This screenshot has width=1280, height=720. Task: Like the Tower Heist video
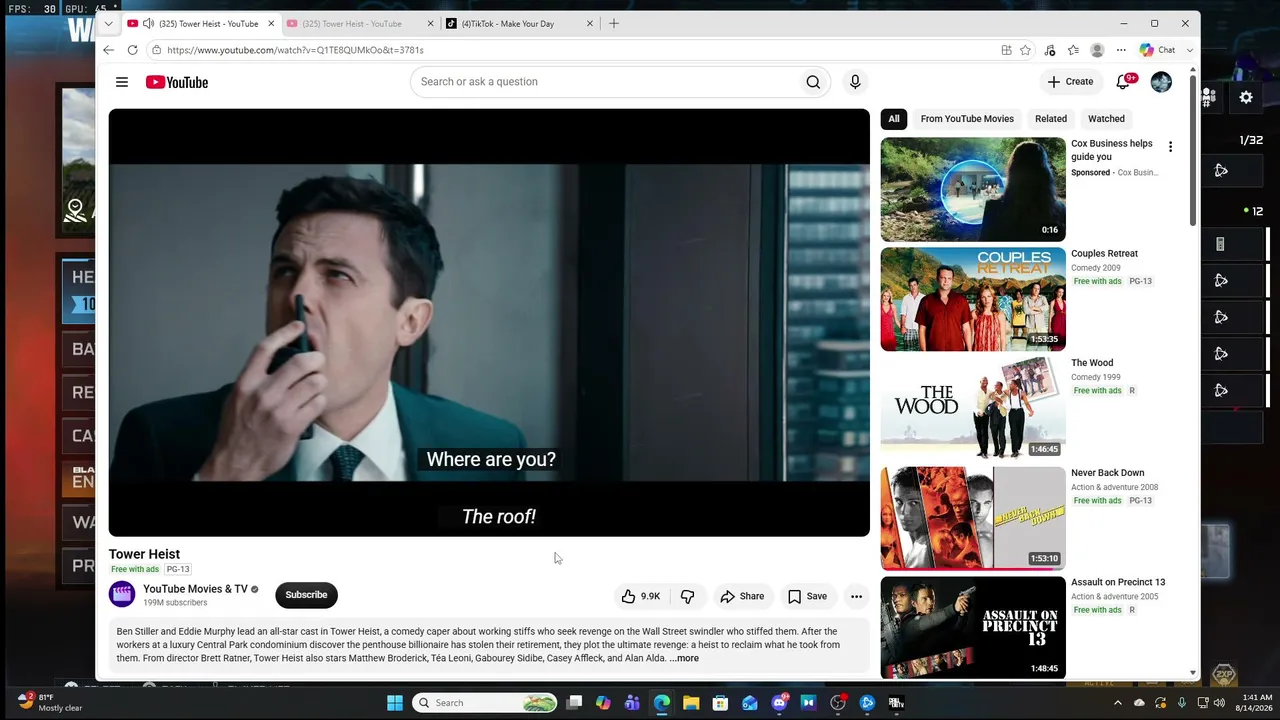[x=640, y=596]
